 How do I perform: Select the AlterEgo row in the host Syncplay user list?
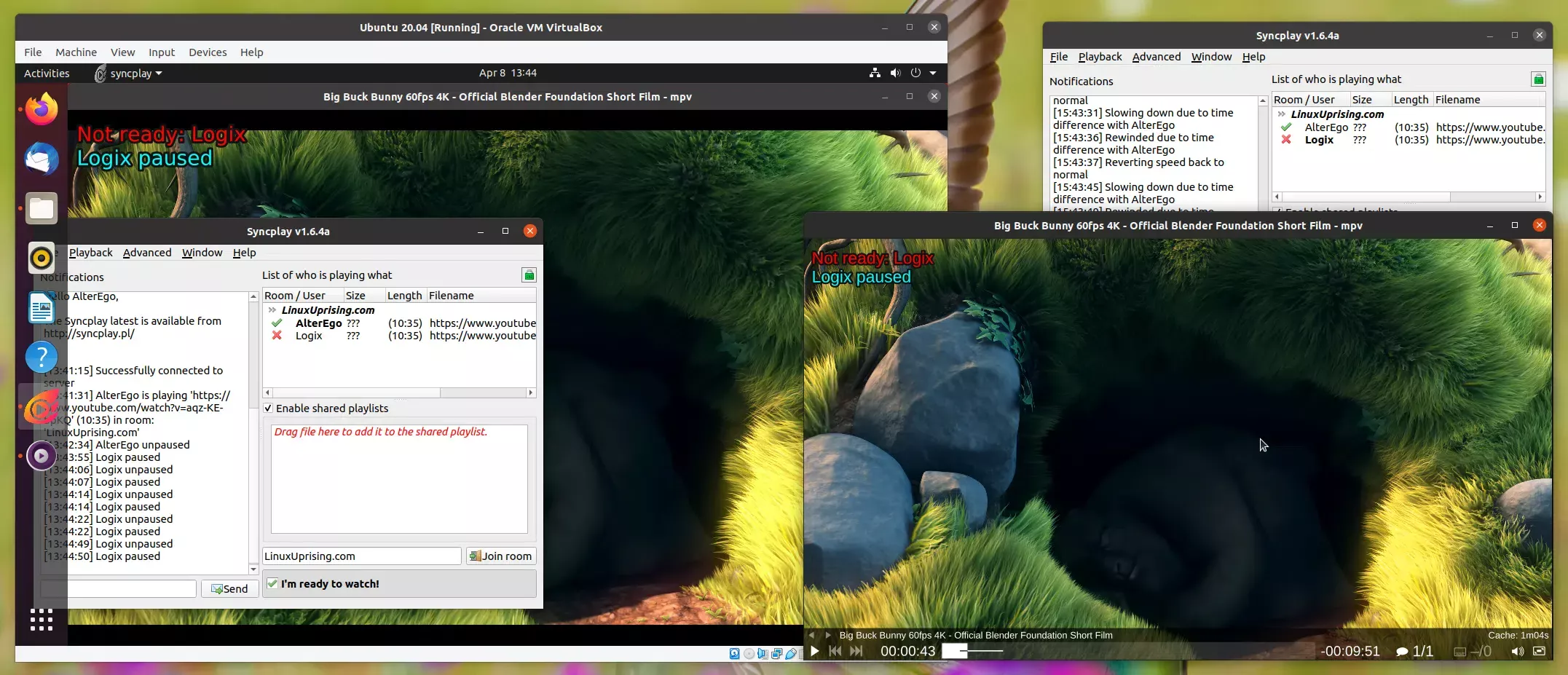(1409, 127)
